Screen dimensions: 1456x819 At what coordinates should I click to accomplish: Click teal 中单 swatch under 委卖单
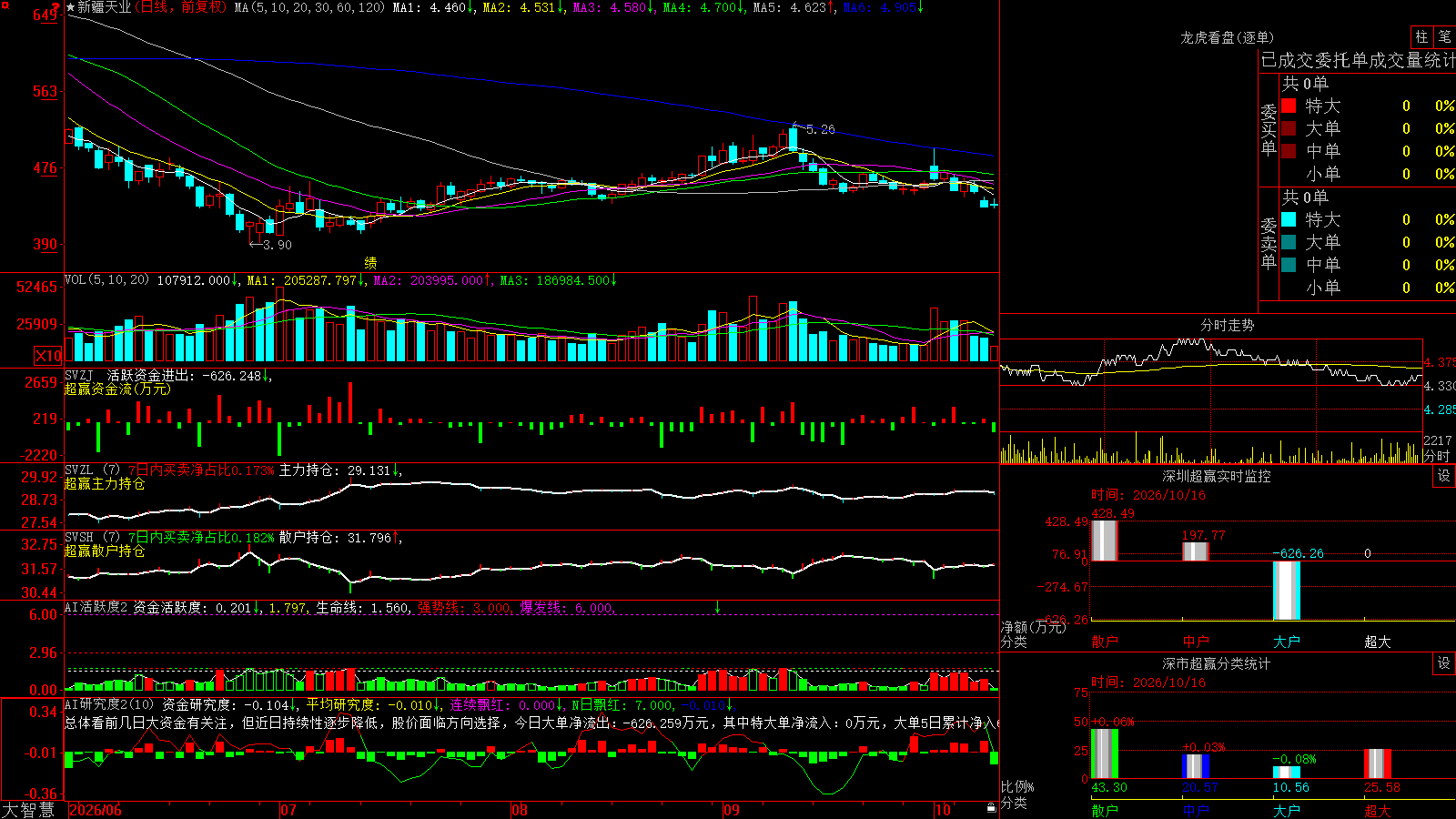(x=1289, y=265)
